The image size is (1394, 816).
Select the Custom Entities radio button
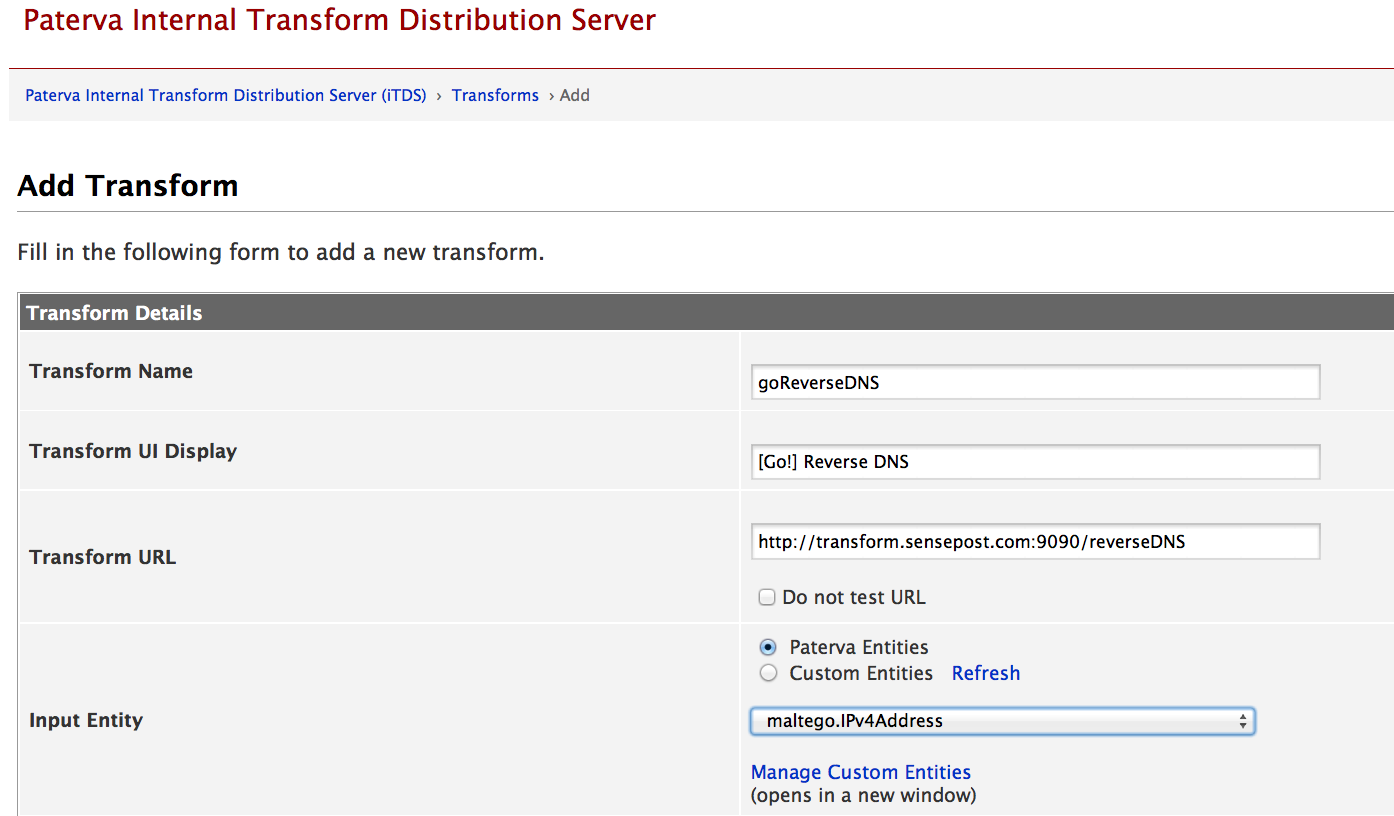point(768,673)
